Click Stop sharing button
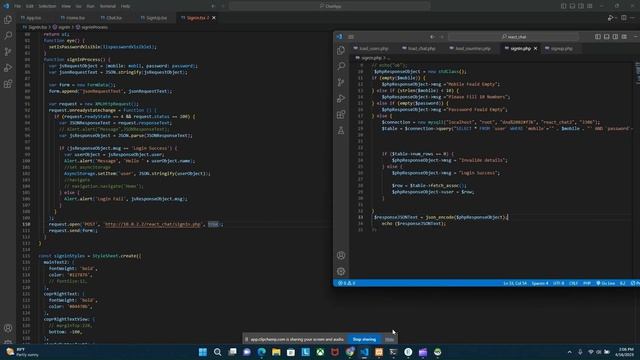This screenshot has width=640, height=360. (364, 339)
